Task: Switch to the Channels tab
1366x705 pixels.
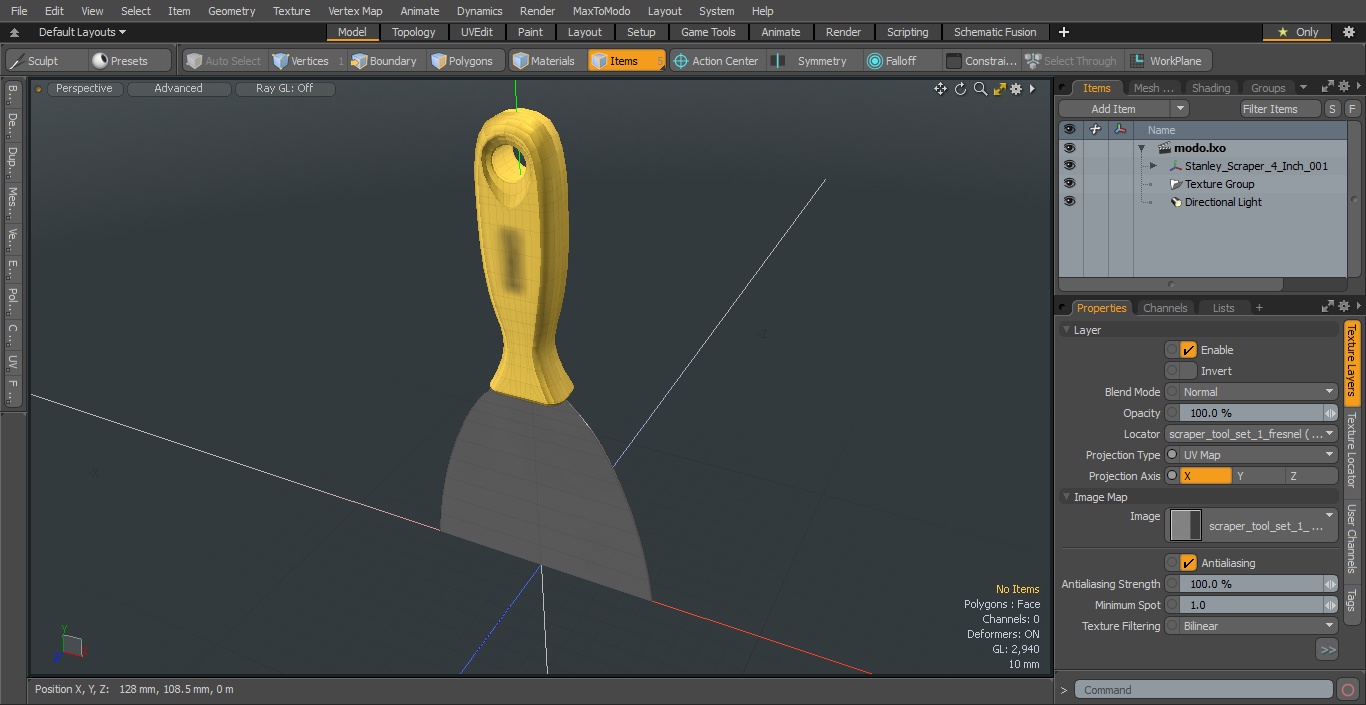Action: point(1165,308)
